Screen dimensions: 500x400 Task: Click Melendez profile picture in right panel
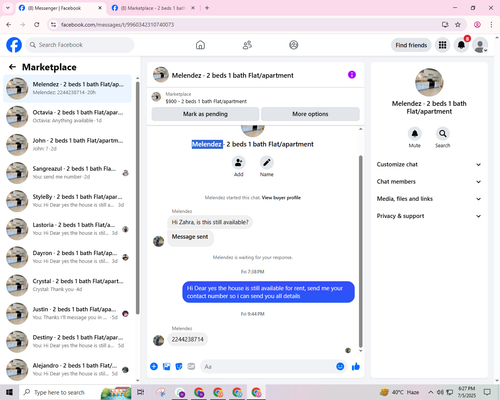(x=429, y=82)
